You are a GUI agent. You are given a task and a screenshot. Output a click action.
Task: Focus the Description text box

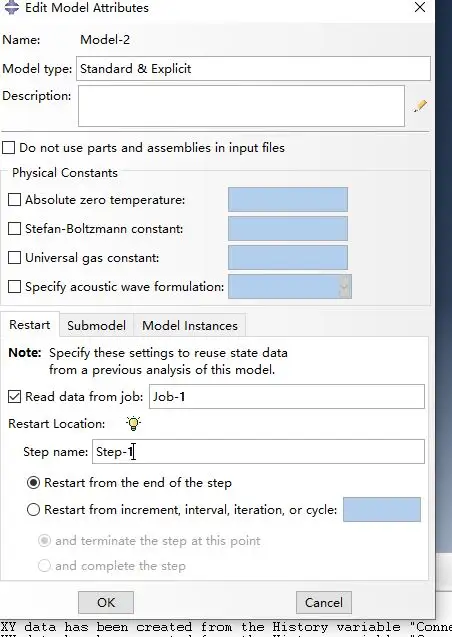click(x=241, y=106)
